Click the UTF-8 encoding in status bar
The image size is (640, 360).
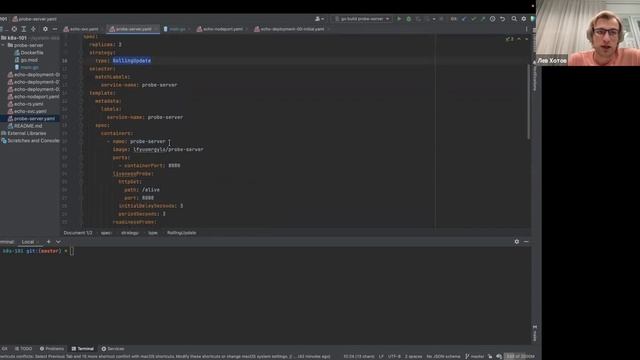pos(394,356)
